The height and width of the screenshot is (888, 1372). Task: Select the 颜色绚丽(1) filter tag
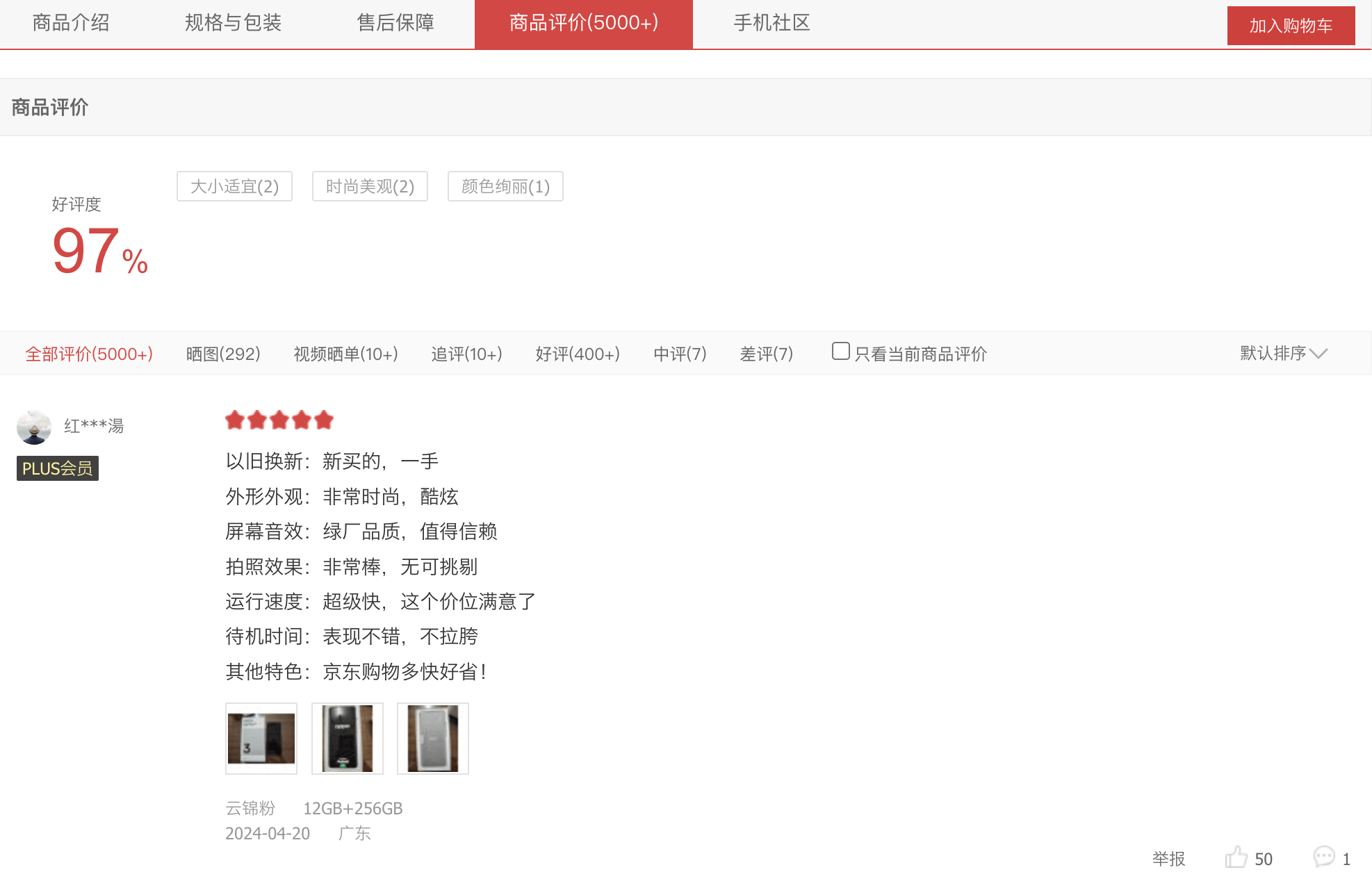click(505, 186)
